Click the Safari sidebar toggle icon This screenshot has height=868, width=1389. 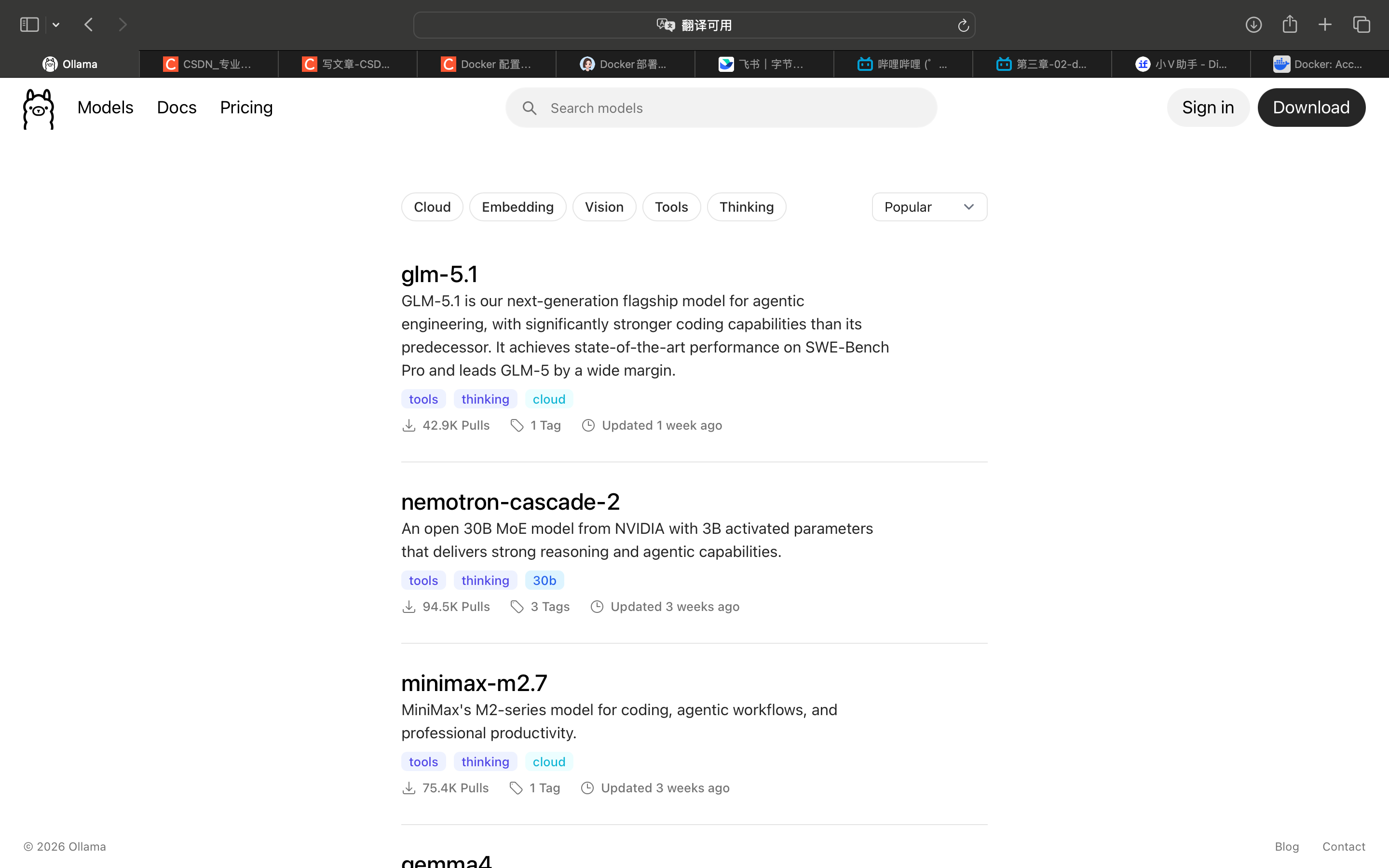coord(29,25)
